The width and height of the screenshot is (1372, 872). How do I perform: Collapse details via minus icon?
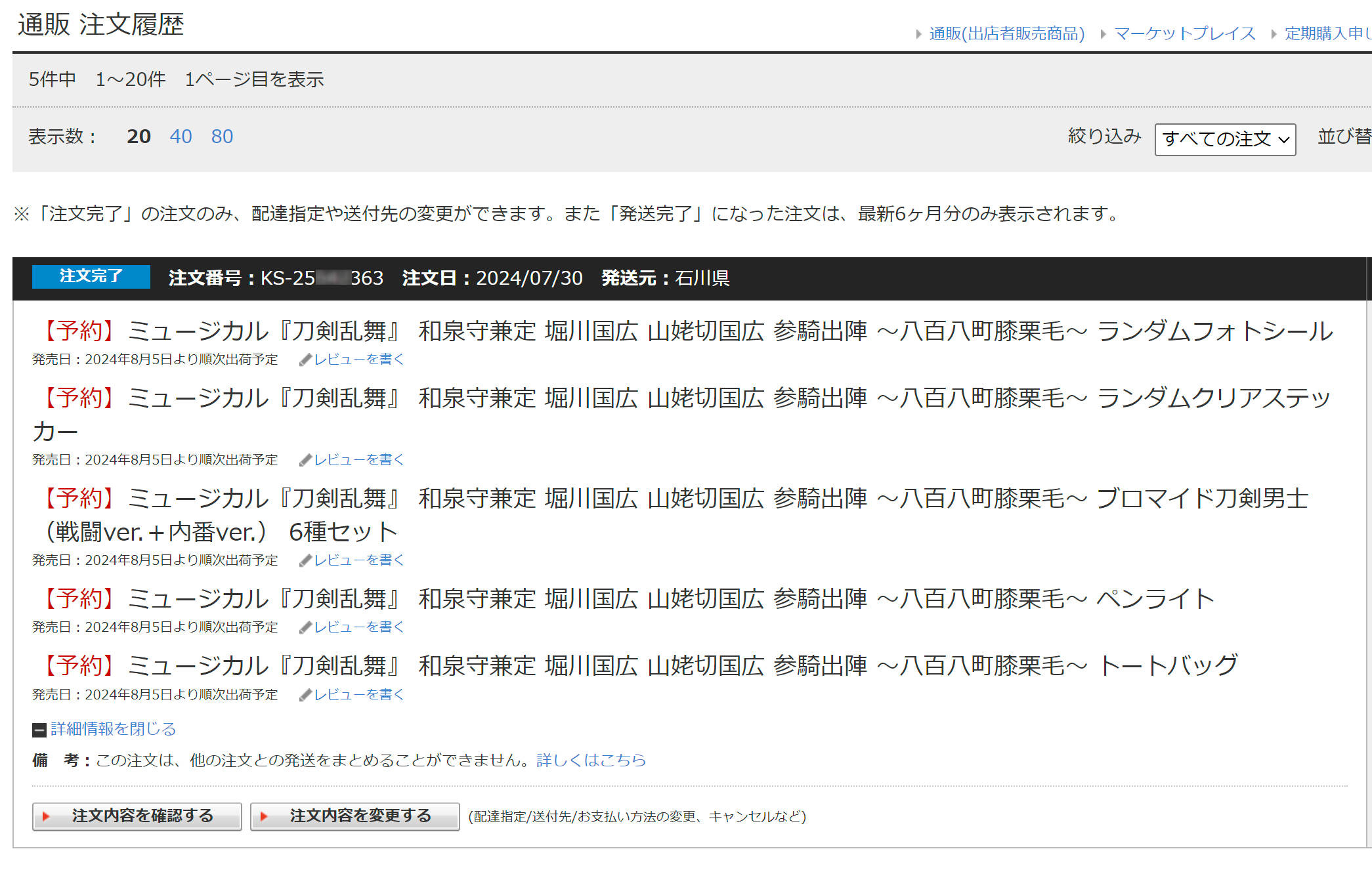click(x=39, y=730)
